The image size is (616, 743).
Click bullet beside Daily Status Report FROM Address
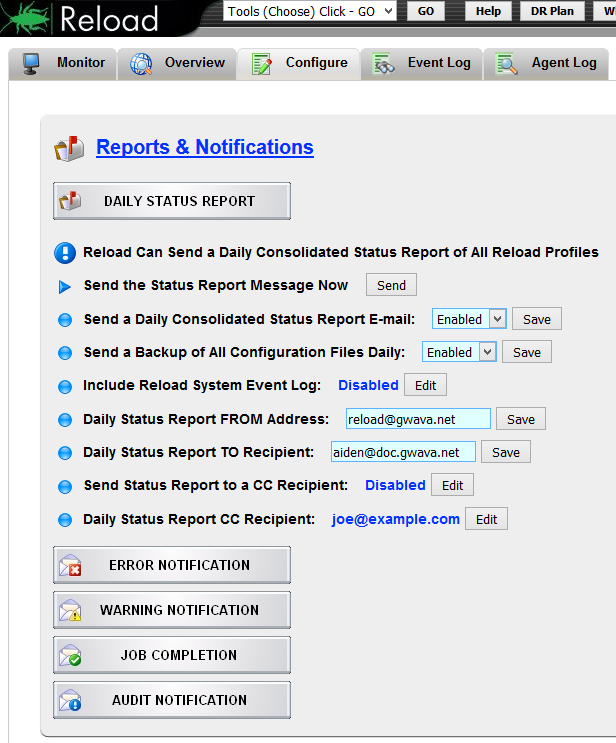65,420
